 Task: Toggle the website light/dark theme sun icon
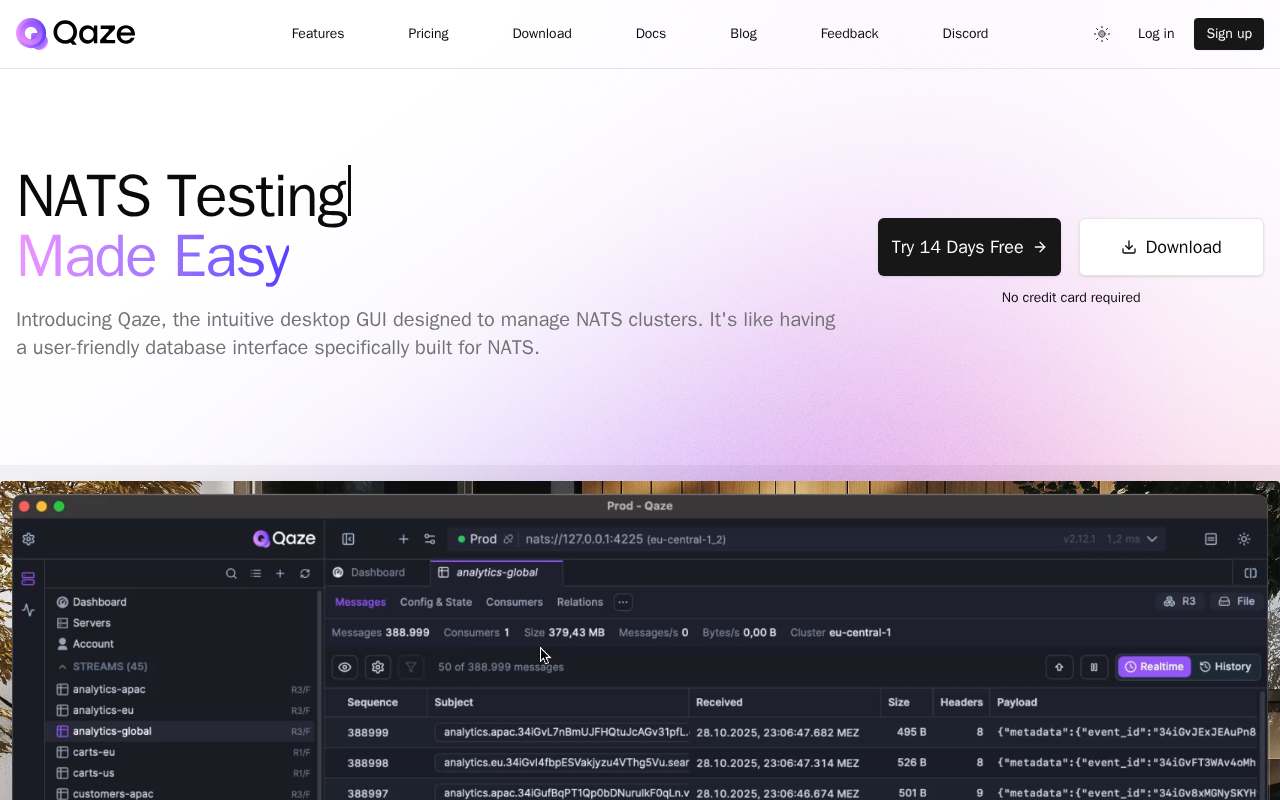pyautogui.click(x=1102, y=34)
